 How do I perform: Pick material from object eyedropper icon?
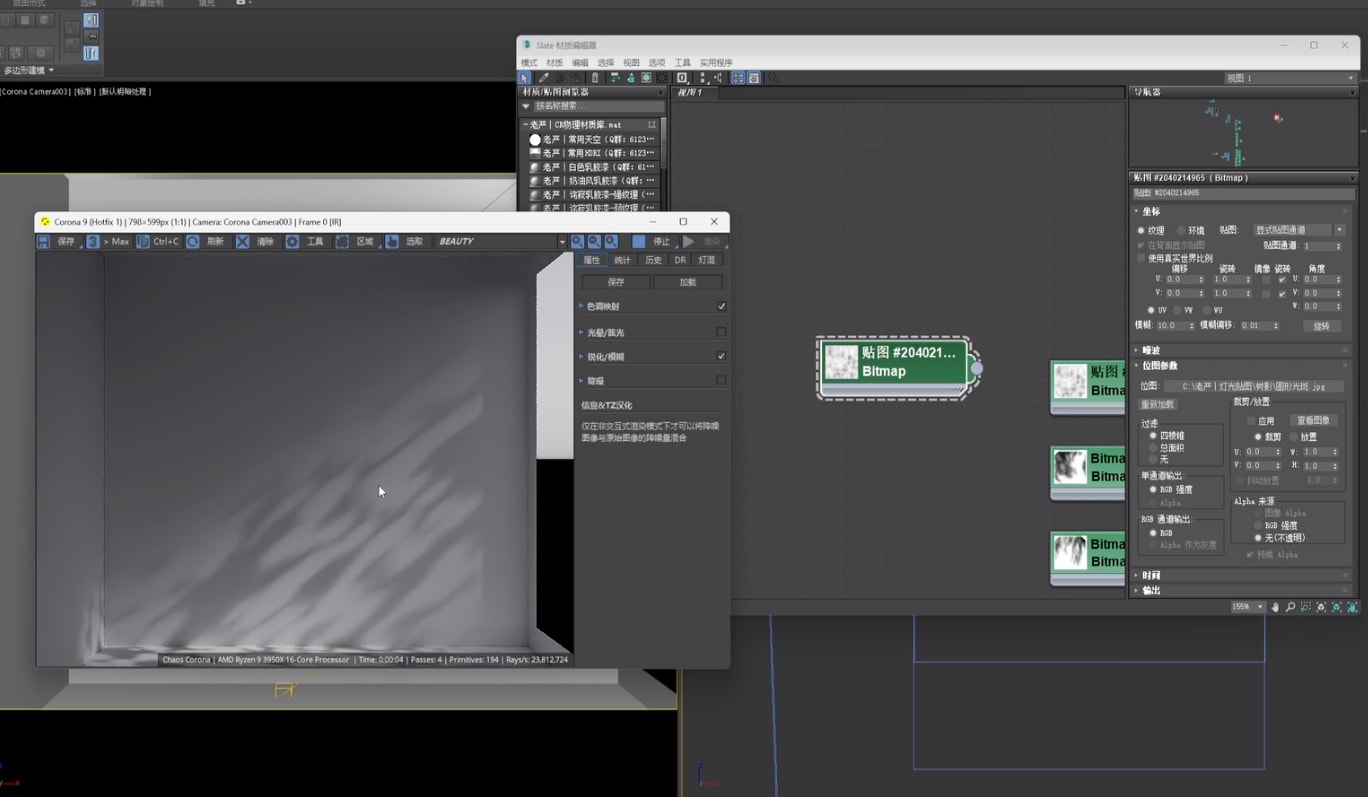pos(543,78)
